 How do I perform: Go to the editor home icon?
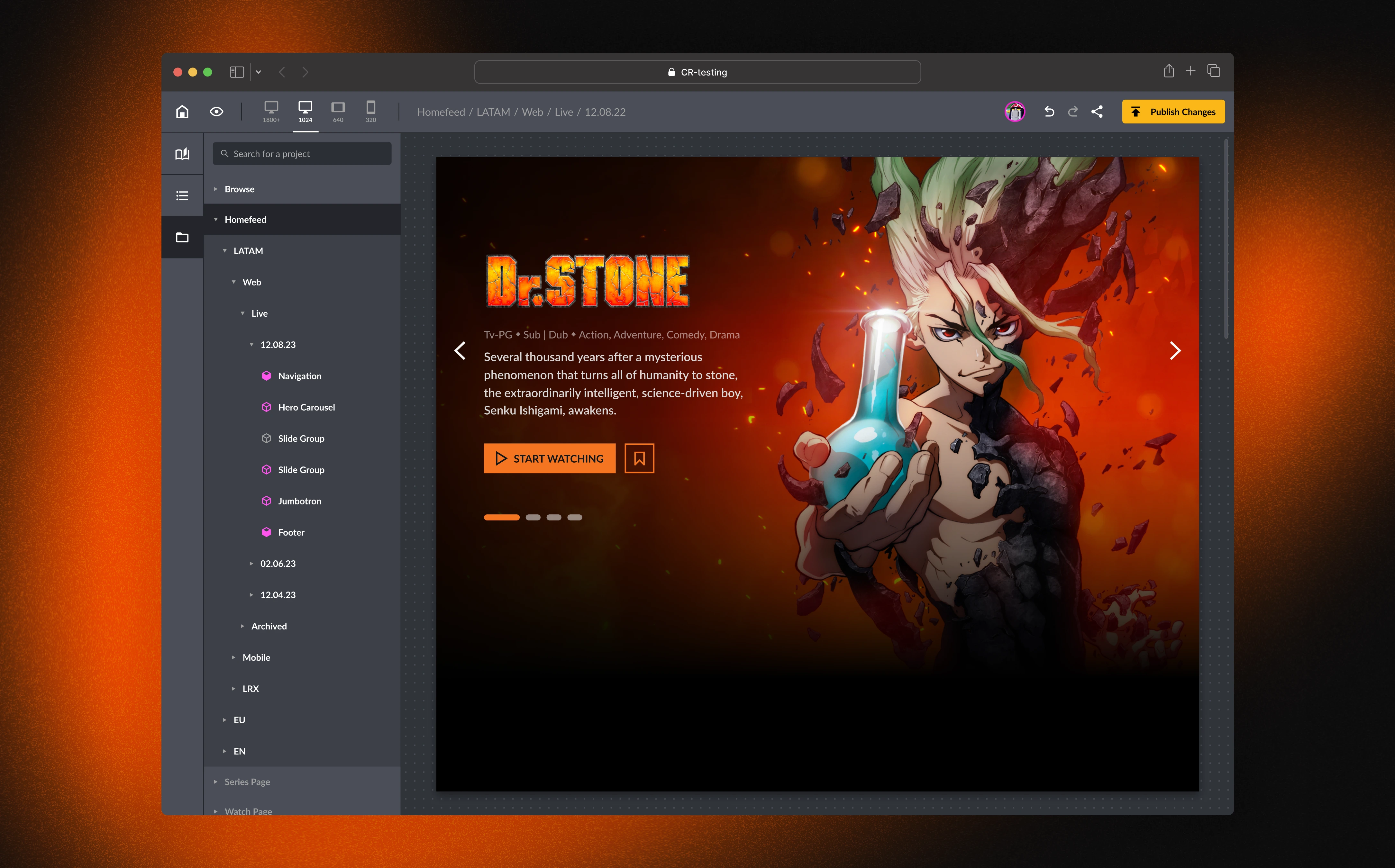coord(182,111)
